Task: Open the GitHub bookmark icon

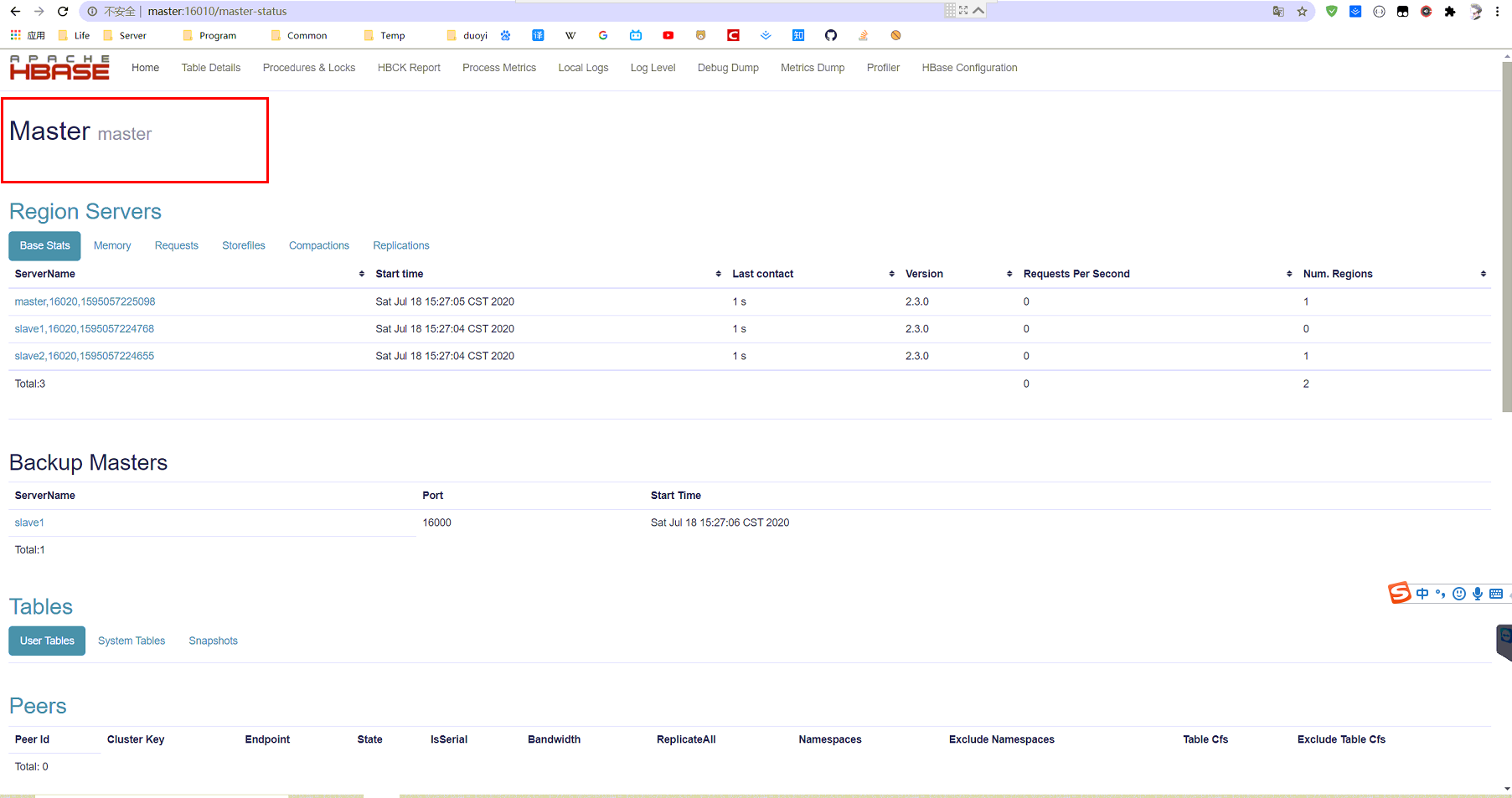Action: [x=831, y=35]
